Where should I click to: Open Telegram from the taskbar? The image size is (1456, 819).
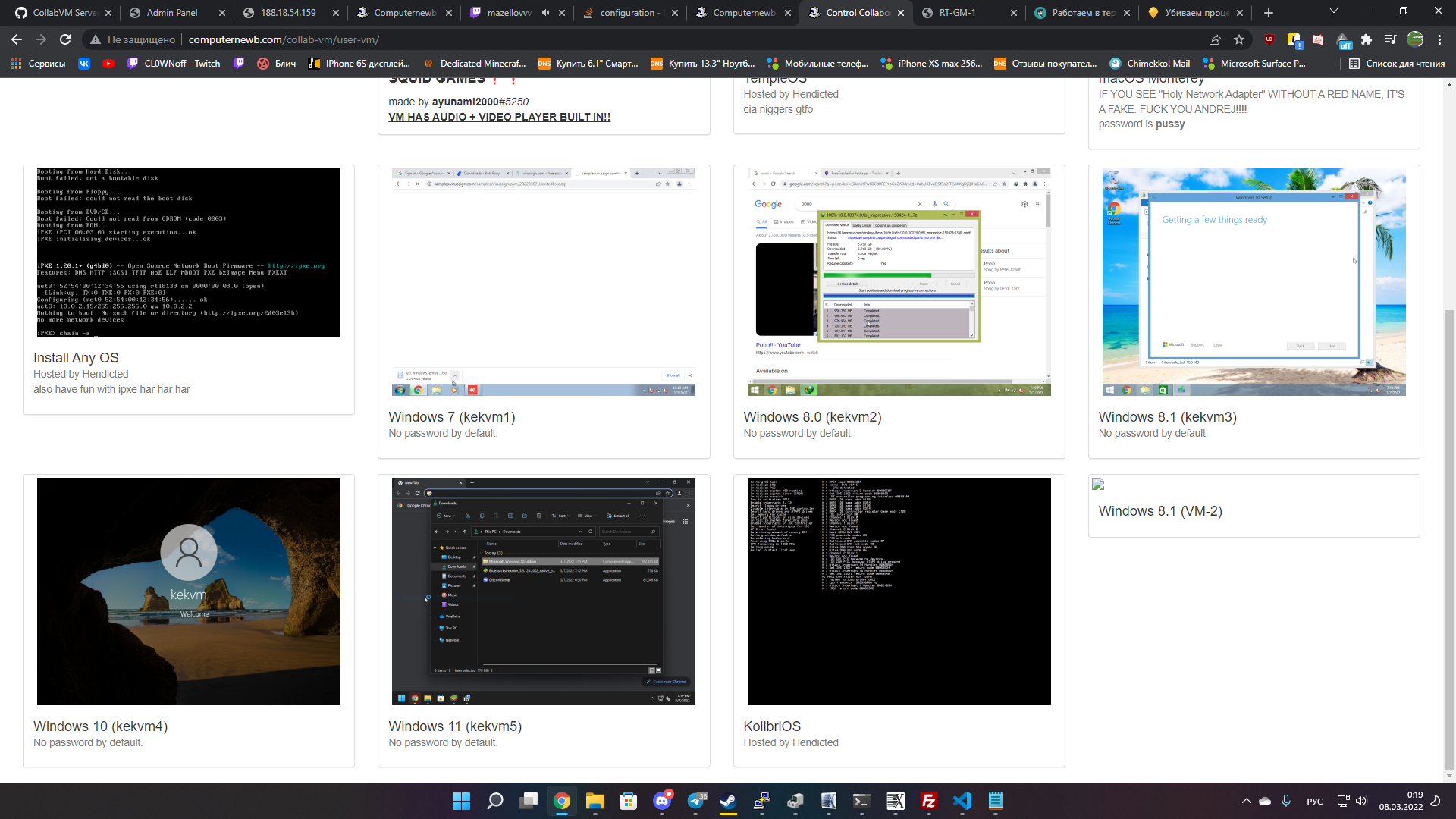click(695, 801)
